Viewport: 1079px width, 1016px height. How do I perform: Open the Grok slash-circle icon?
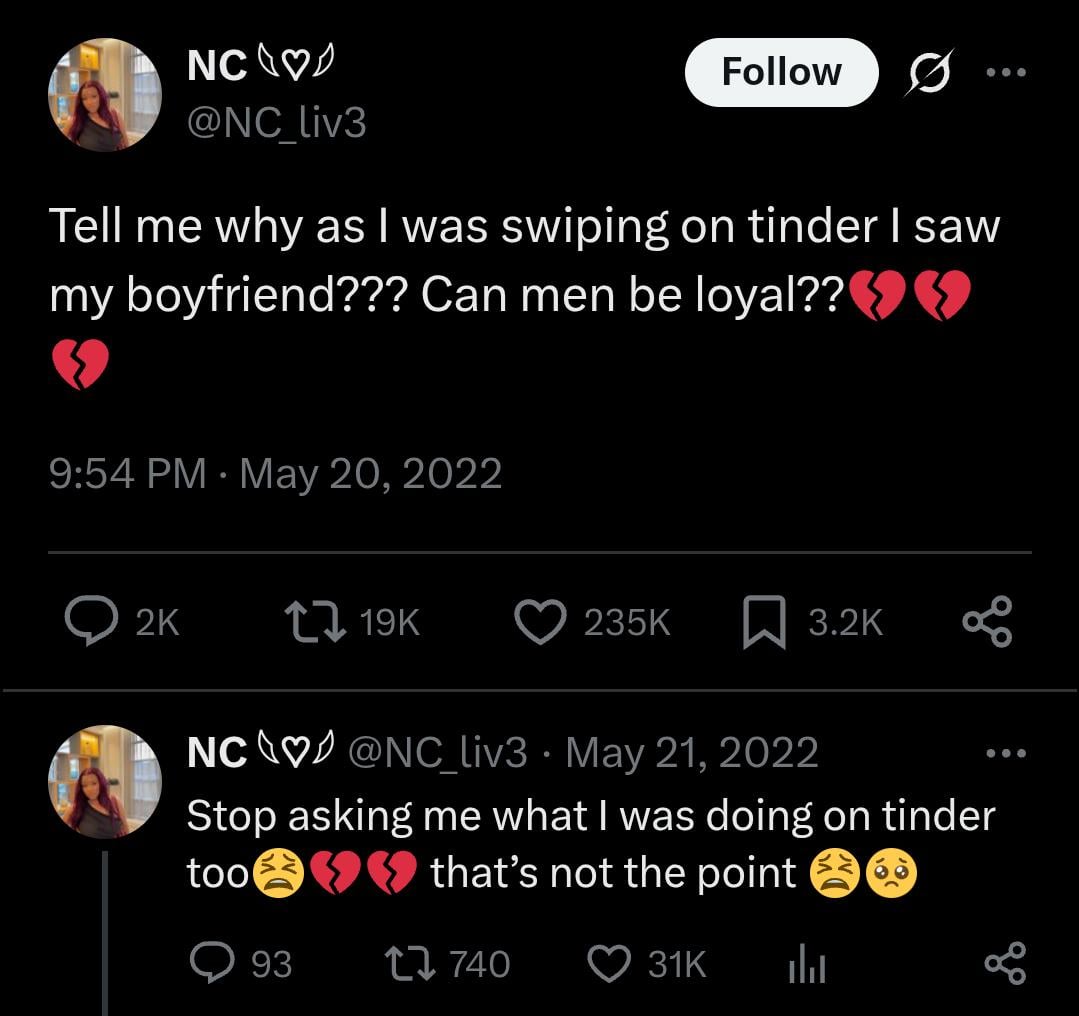click(x=930, y=72)
